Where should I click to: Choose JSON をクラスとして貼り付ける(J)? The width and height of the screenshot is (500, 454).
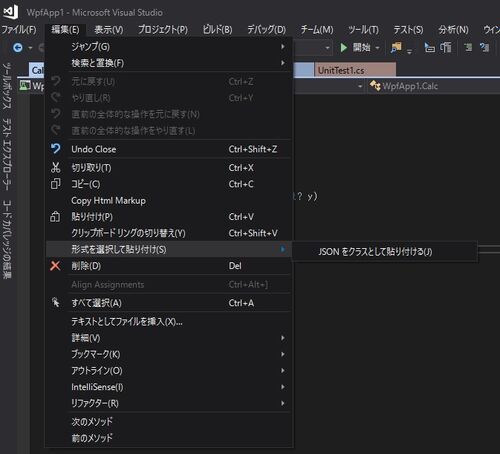[385, 252]
